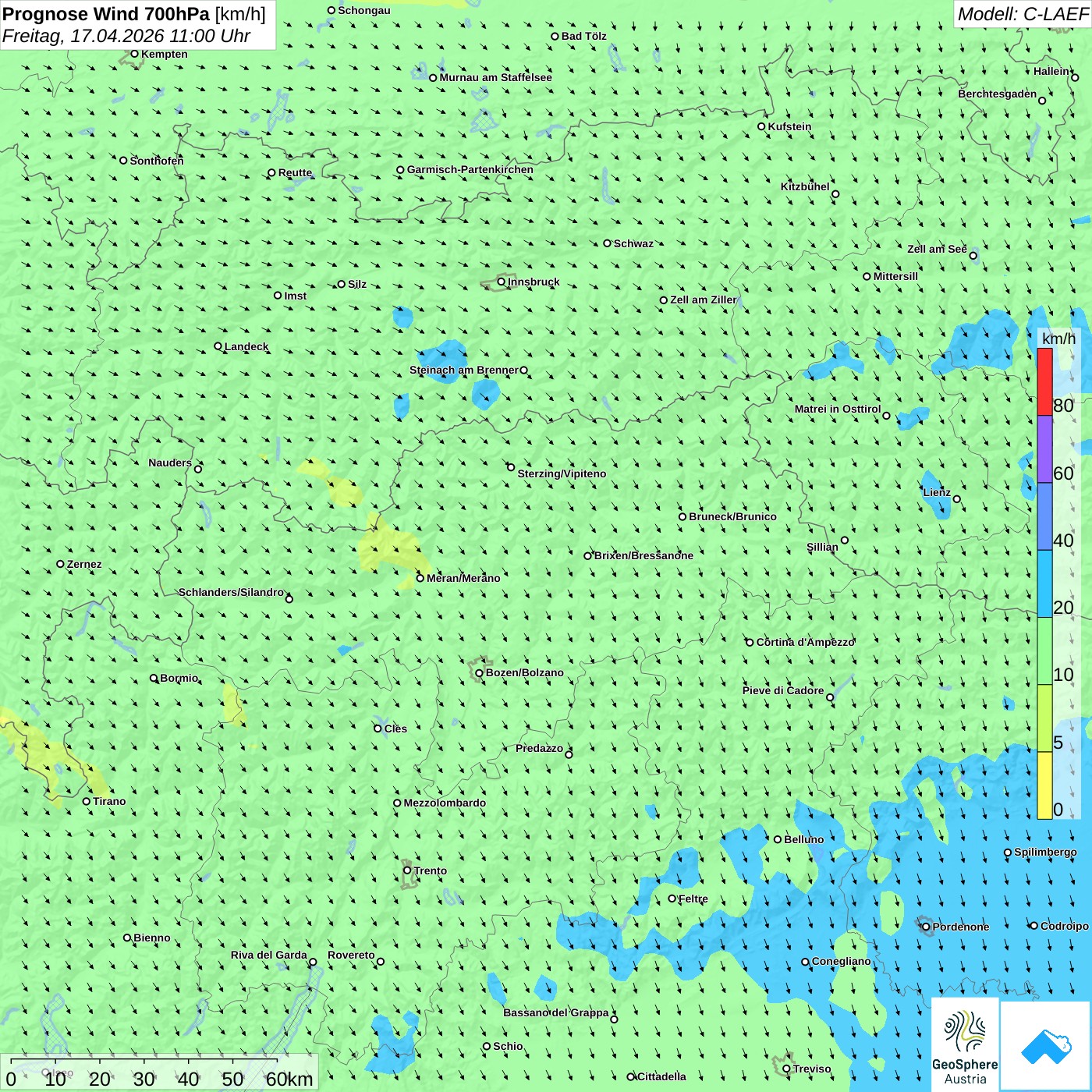This screenshot has width=1092, height=1092.
Task: Select the Kempten label
Action: (x=164, y=54)
